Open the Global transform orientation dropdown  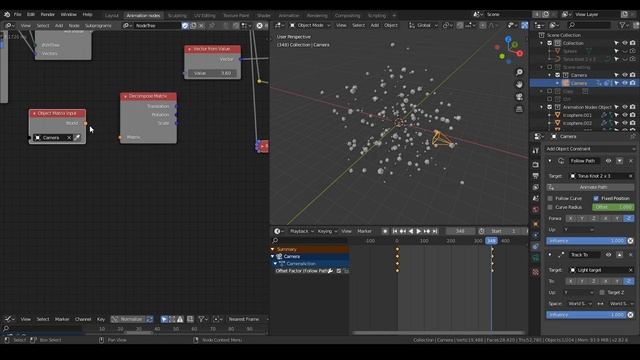coord(423,25)
